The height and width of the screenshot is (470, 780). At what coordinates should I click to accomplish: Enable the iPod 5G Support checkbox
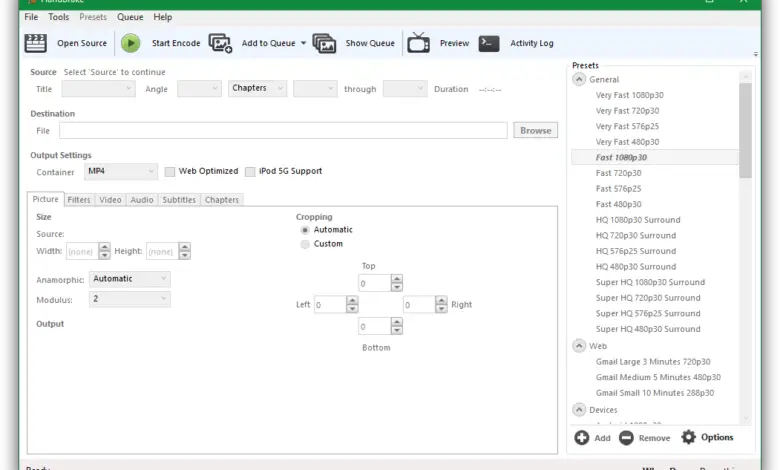[x=250, y=172]
